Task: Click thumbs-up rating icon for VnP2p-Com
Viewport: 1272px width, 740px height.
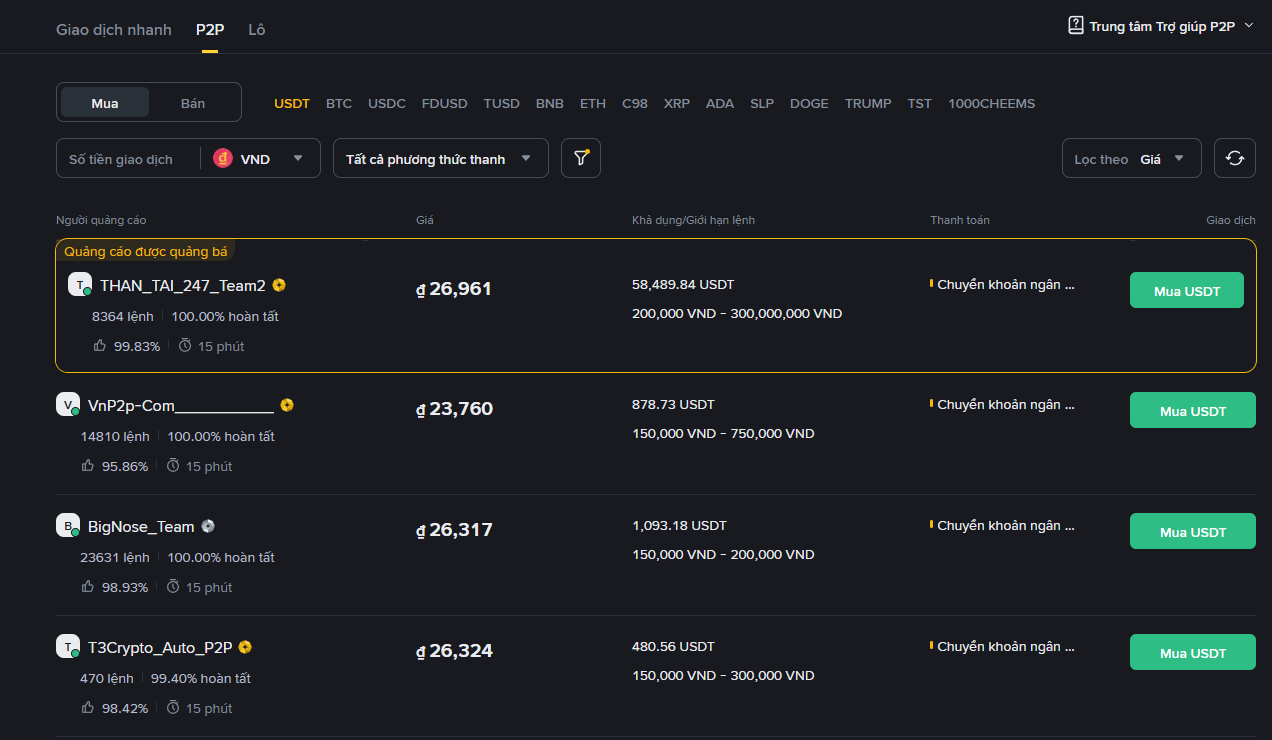Action: pyautogui.click(x=88, y=466)
